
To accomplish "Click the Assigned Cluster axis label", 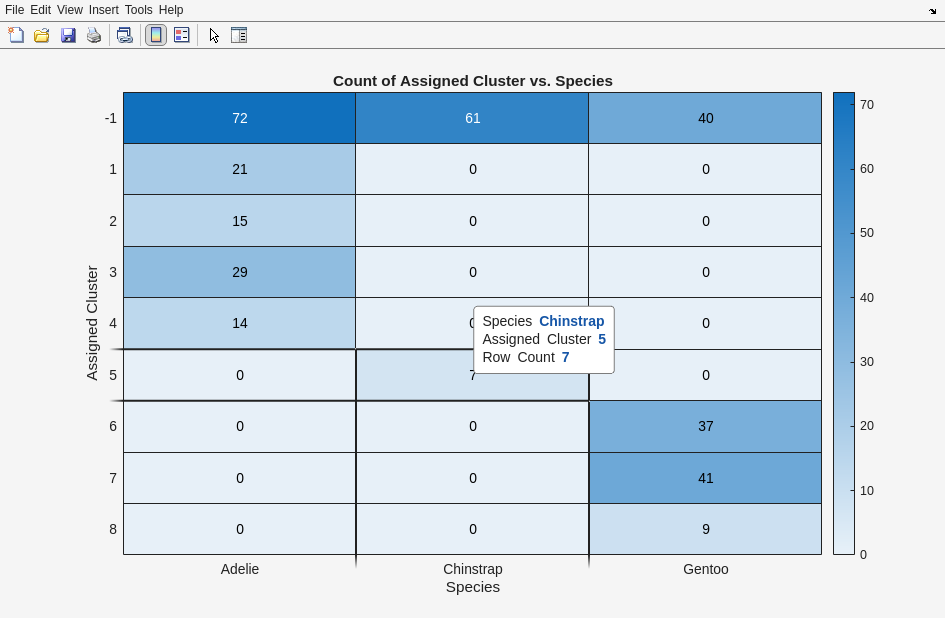I will [x=92, y=322].
